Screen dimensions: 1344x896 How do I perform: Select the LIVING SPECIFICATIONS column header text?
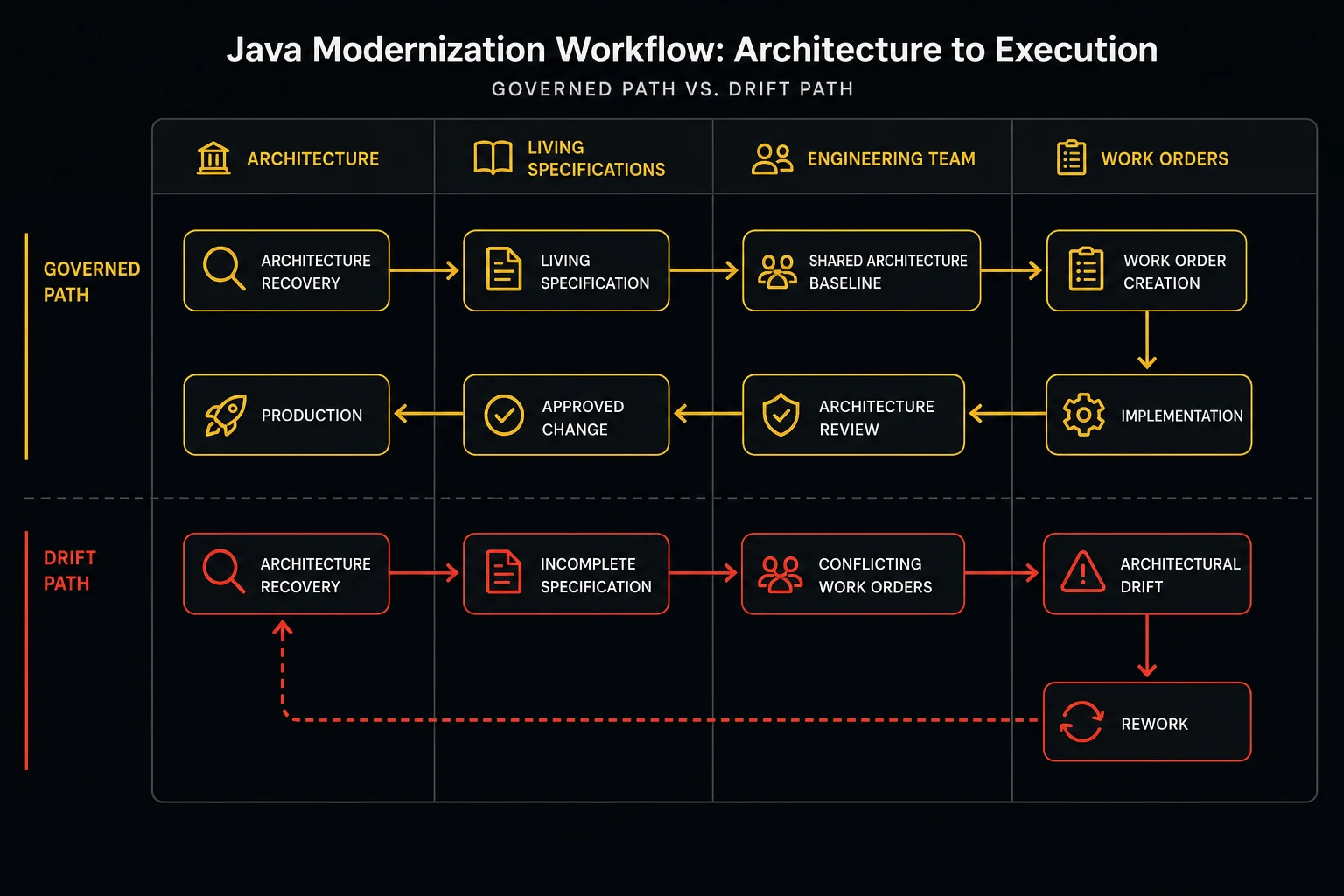tap(596, 158)
